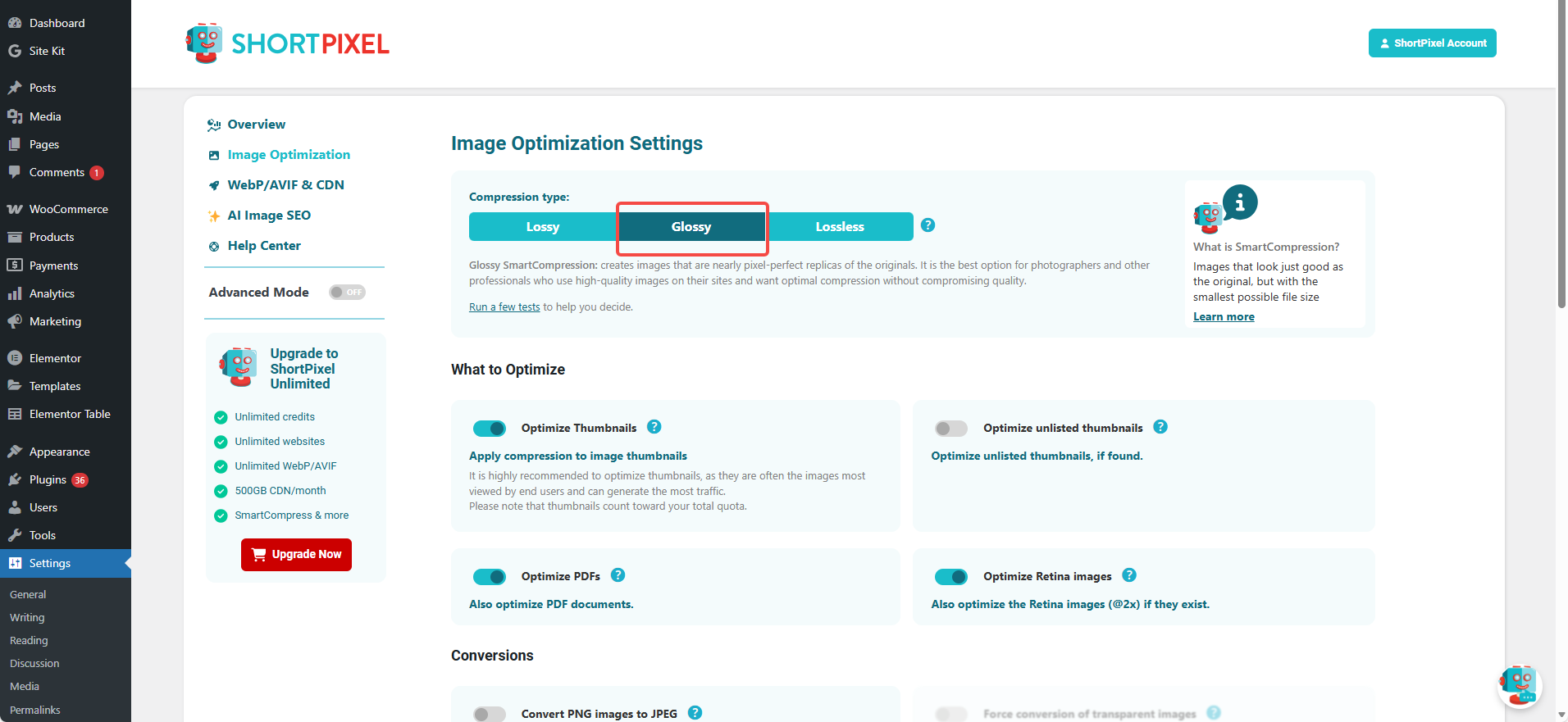Turn off the Optimize Retina images toggle
The height and width of the screenshot is (722, 1568).
coord(951,577)
